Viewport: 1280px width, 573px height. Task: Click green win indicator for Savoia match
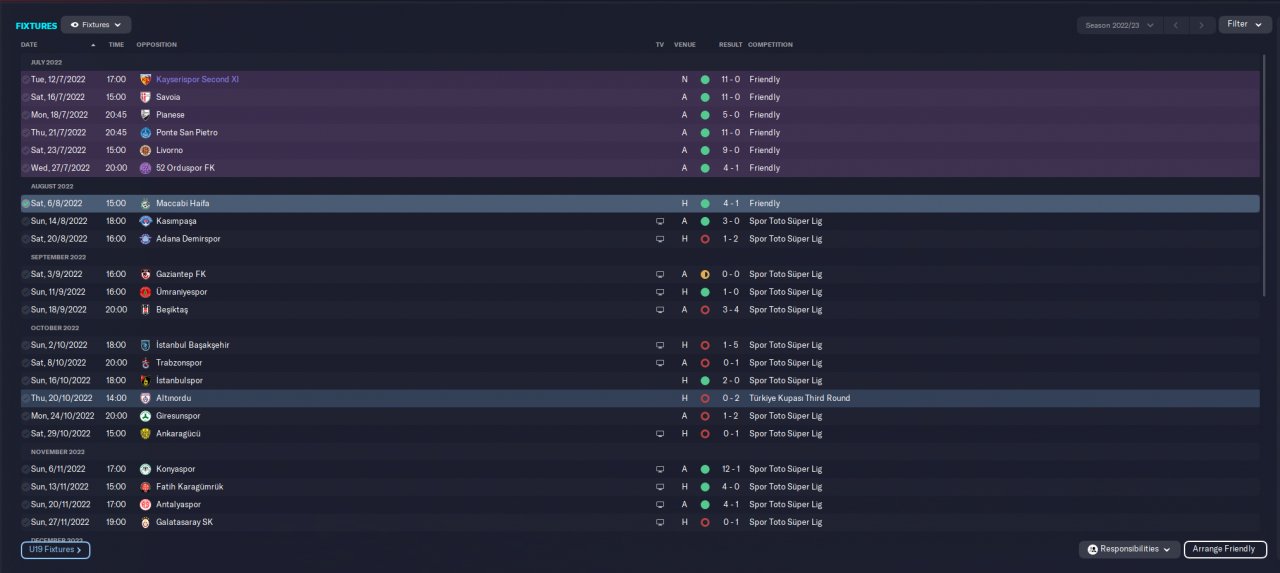[704, 97]
